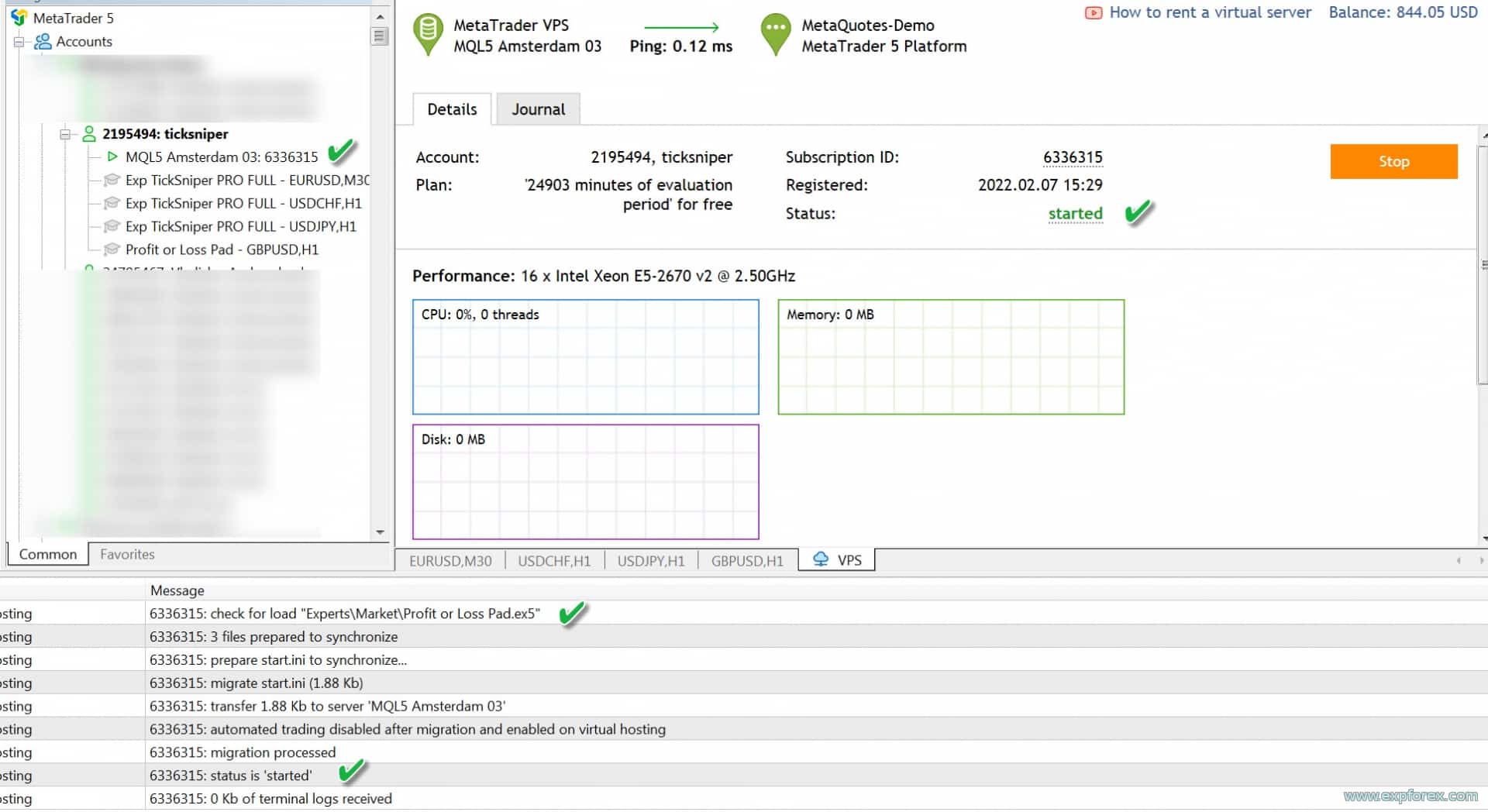The height and width of the screenshot is (812, 1488).
Task: Select Exp TickSniper PRO FULL - EURUSD,M30
Action: click(x=247, y=180)
